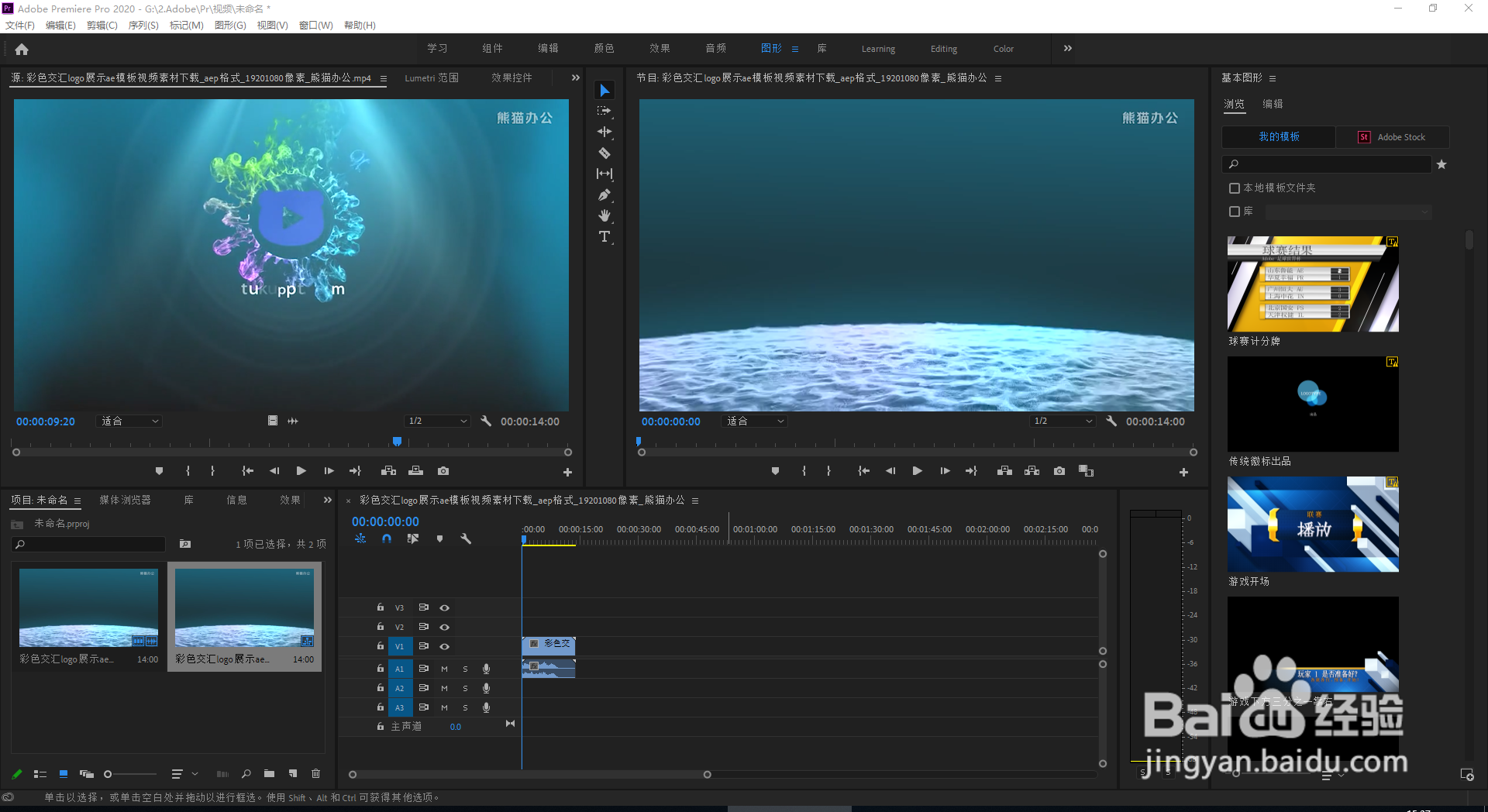Play the Program monitor video
The image size is (1488, 812).
918,471
